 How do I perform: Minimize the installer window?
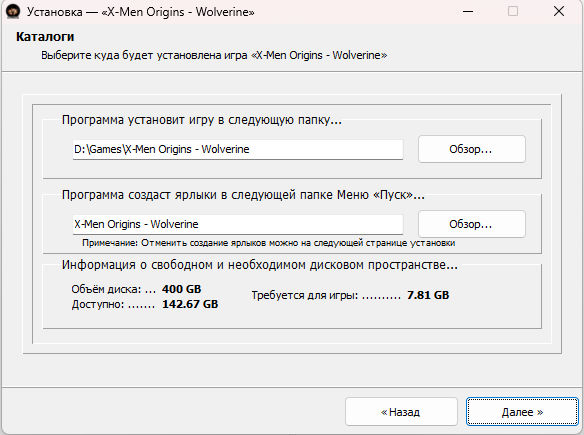(468, 11)
